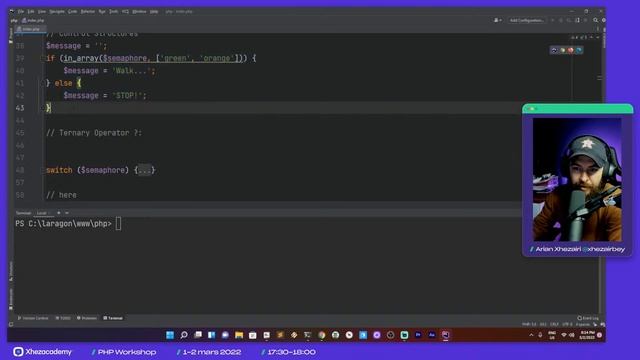Open preview in the first browser icon
640x360 pixels.
pyautogui.click(x=554, y=50)
